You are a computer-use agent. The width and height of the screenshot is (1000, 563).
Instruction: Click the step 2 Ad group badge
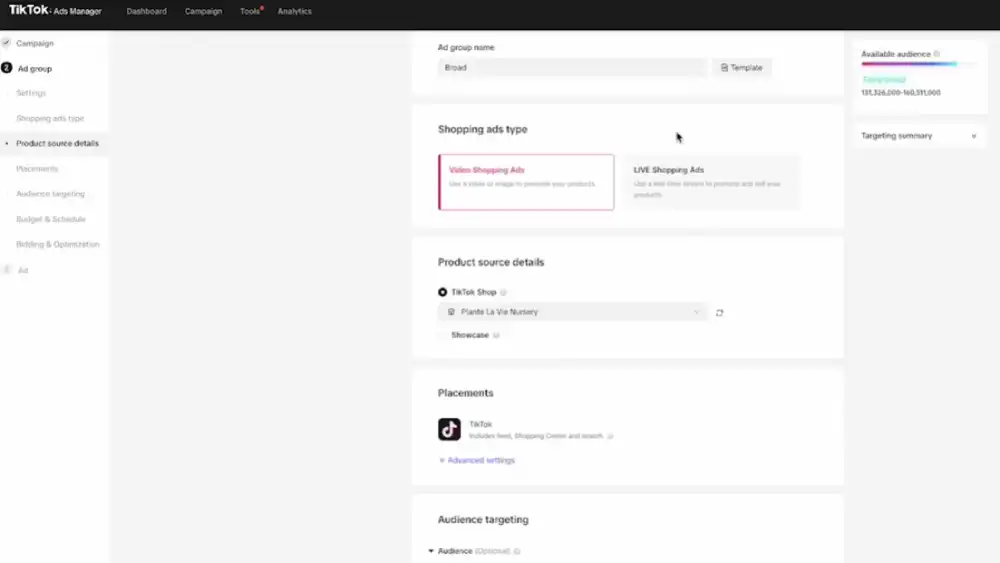7,69
